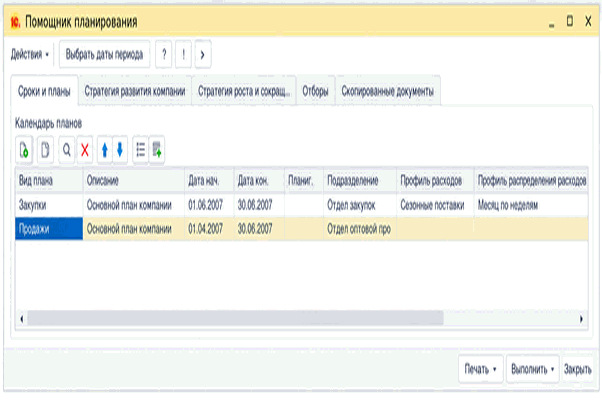Click the Отдел закупок cell
Image resolution: width=602 pixels, height=401 pixels.
click(x=360, y=205)
